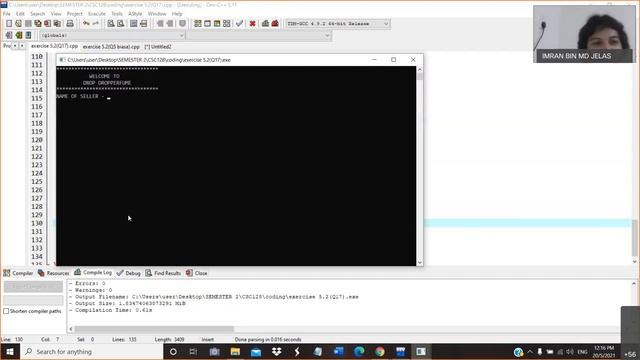
Task: Click the left arrow of the project panel tabs
Action: tap(15, 46)
